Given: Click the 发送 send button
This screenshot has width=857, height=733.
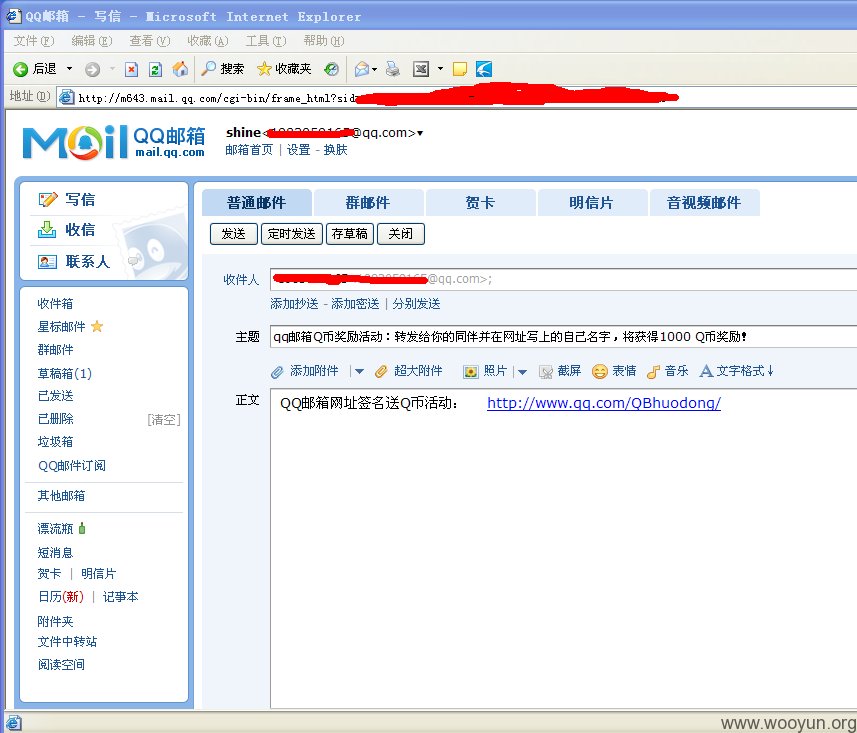Looking at the screenshot, I should click(x=233, y=234).
